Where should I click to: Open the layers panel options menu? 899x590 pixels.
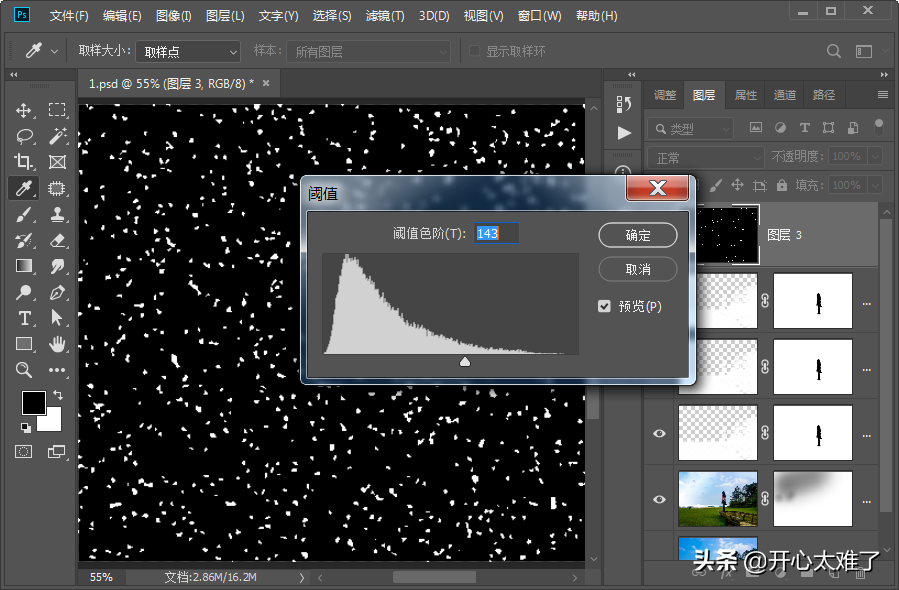882,95
